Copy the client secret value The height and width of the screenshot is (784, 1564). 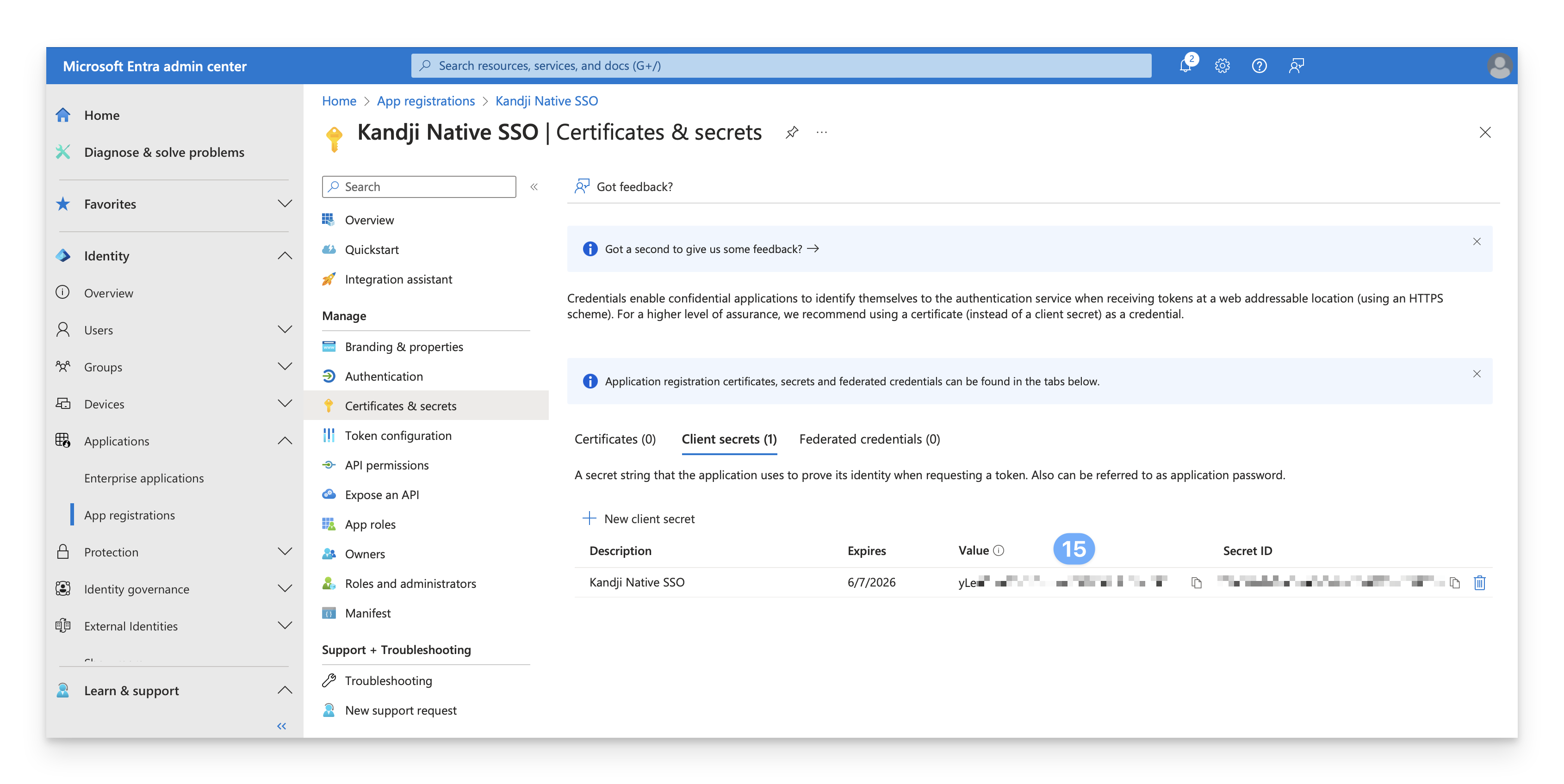(1196, 582)
